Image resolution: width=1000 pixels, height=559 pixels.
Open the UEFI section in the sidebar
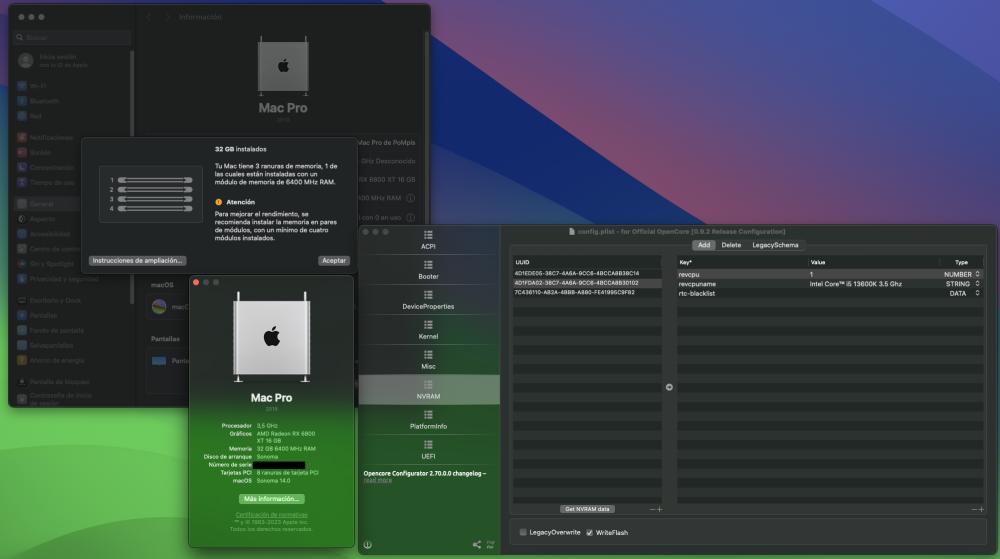428,450
